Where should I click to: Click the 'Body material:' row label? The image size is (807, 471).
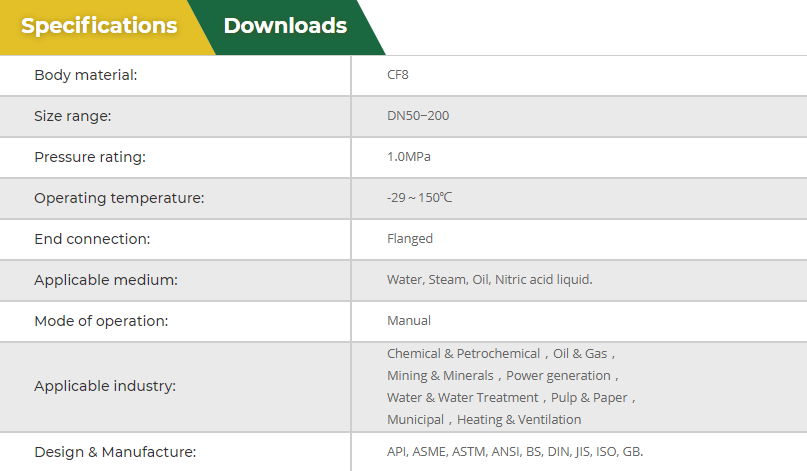pos(86,75)
